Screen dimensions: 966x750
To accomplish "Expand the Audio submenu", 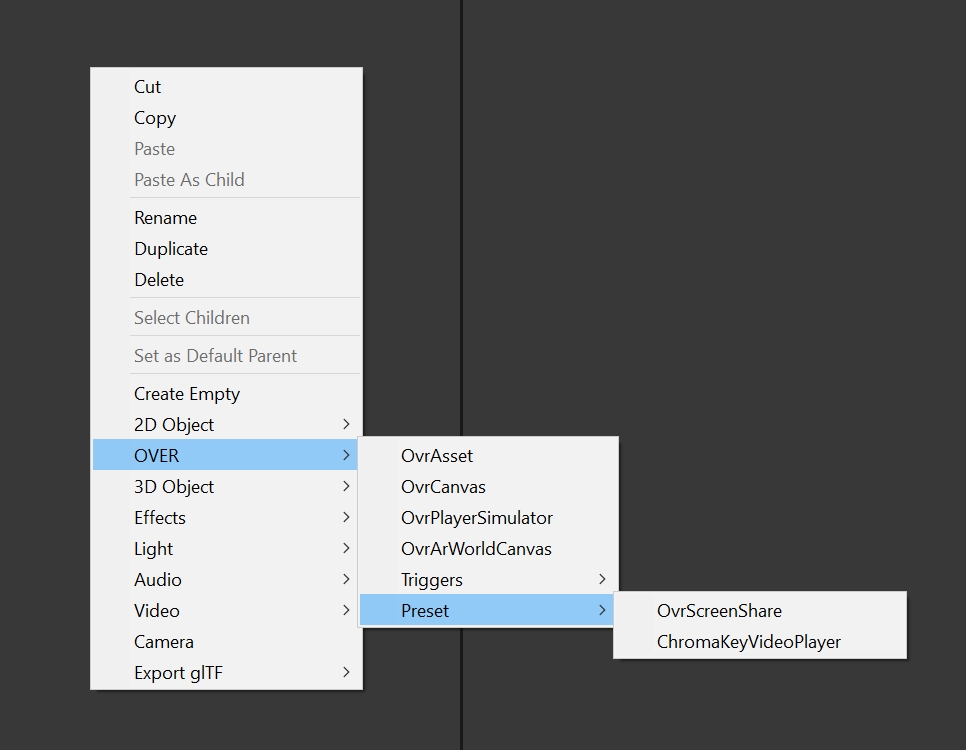I will (158, 580).
